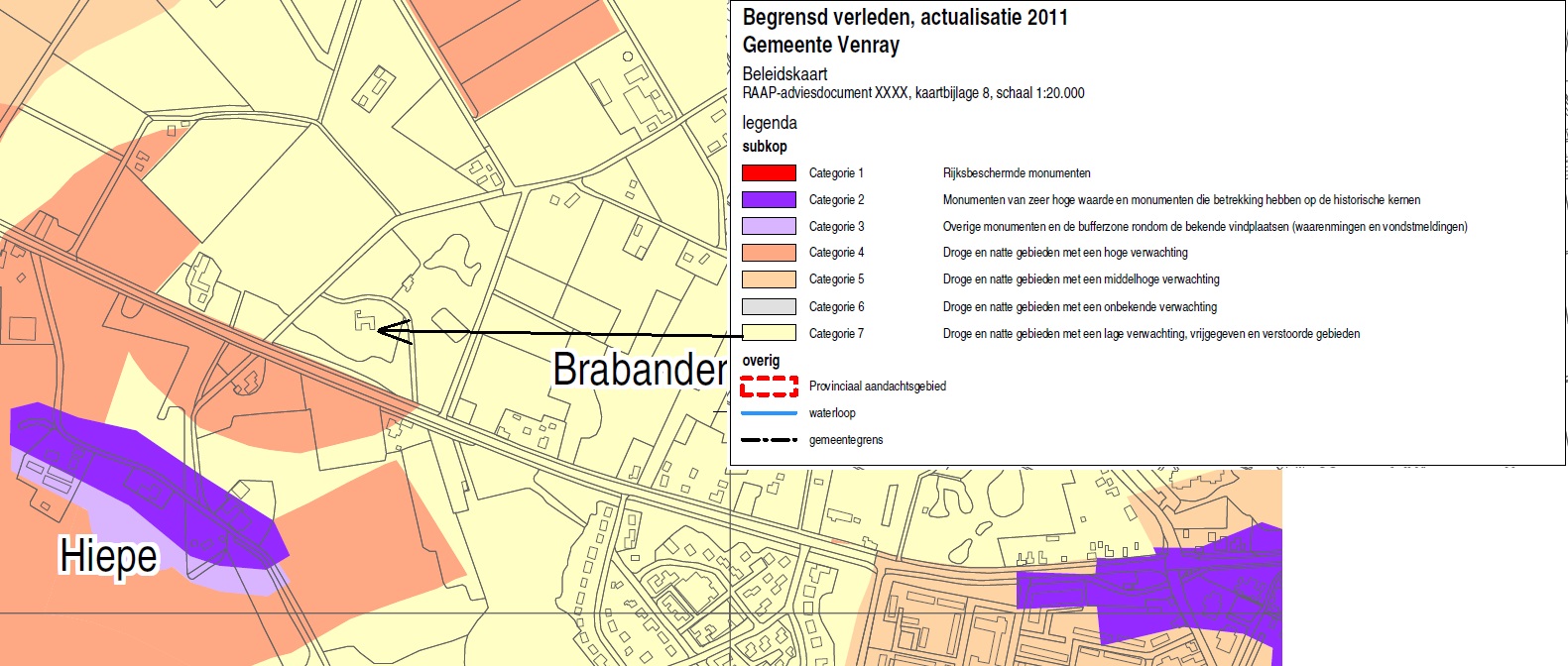This screenshot has width=1568, height=666.
Task: Click the purple Categorie 2 legend swatch
Action: pyautogui.click(x=769, y=199)
